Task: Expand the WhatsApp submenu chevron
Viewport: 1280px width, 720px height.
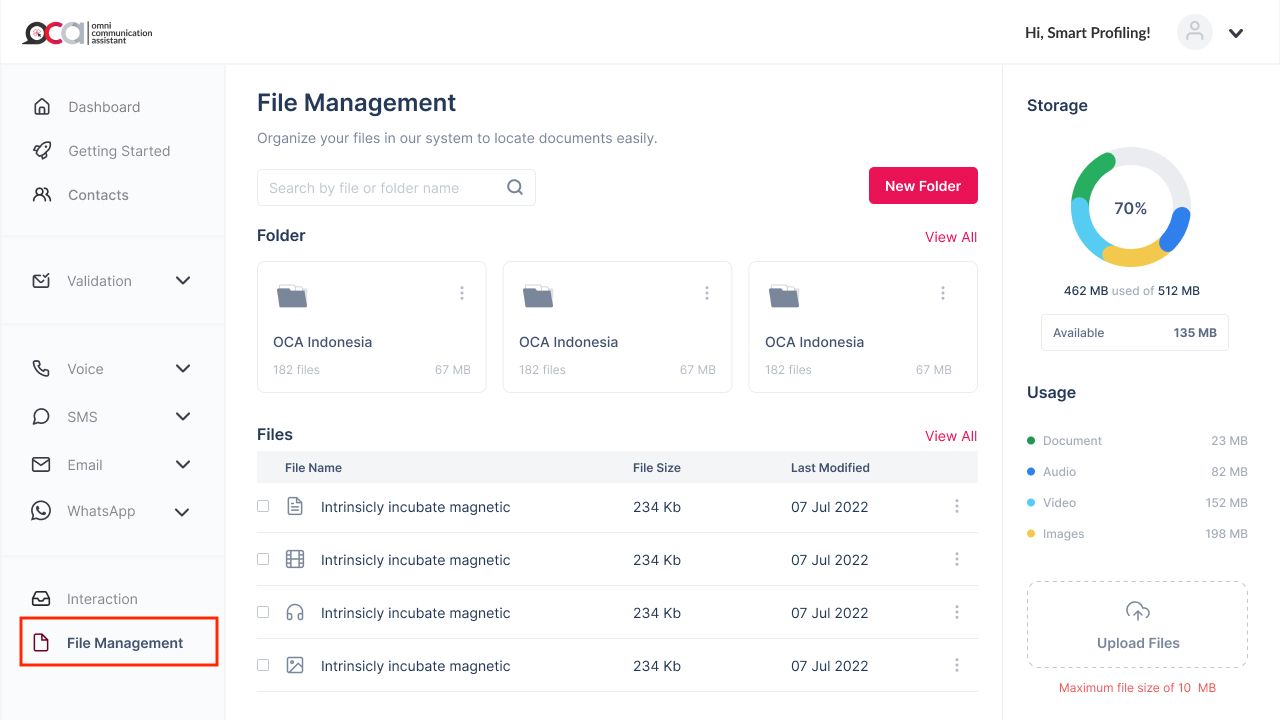Action: pos(182,512)
